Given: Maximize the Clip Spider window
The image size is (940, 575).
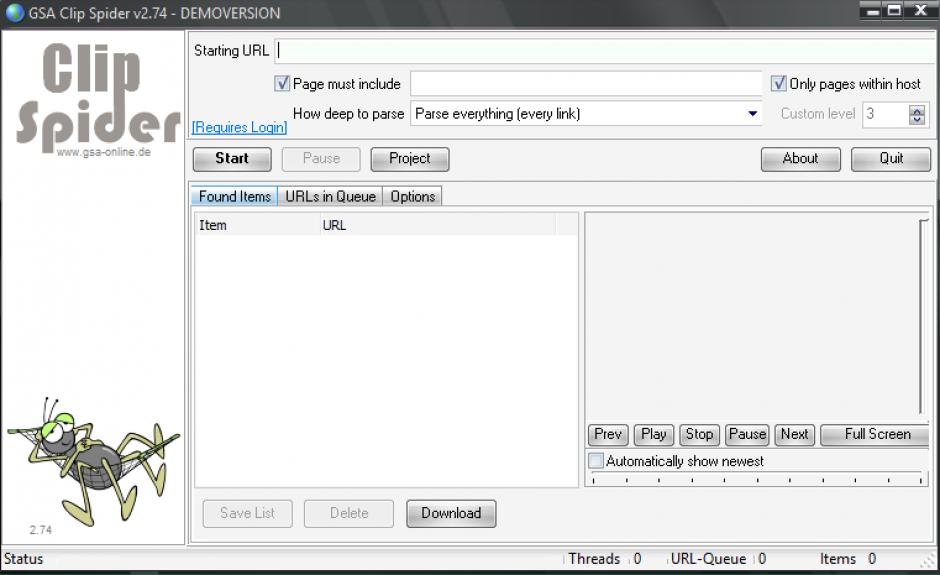Looking at the screenshot, I should pyautogui.click(x=894, y=10).
